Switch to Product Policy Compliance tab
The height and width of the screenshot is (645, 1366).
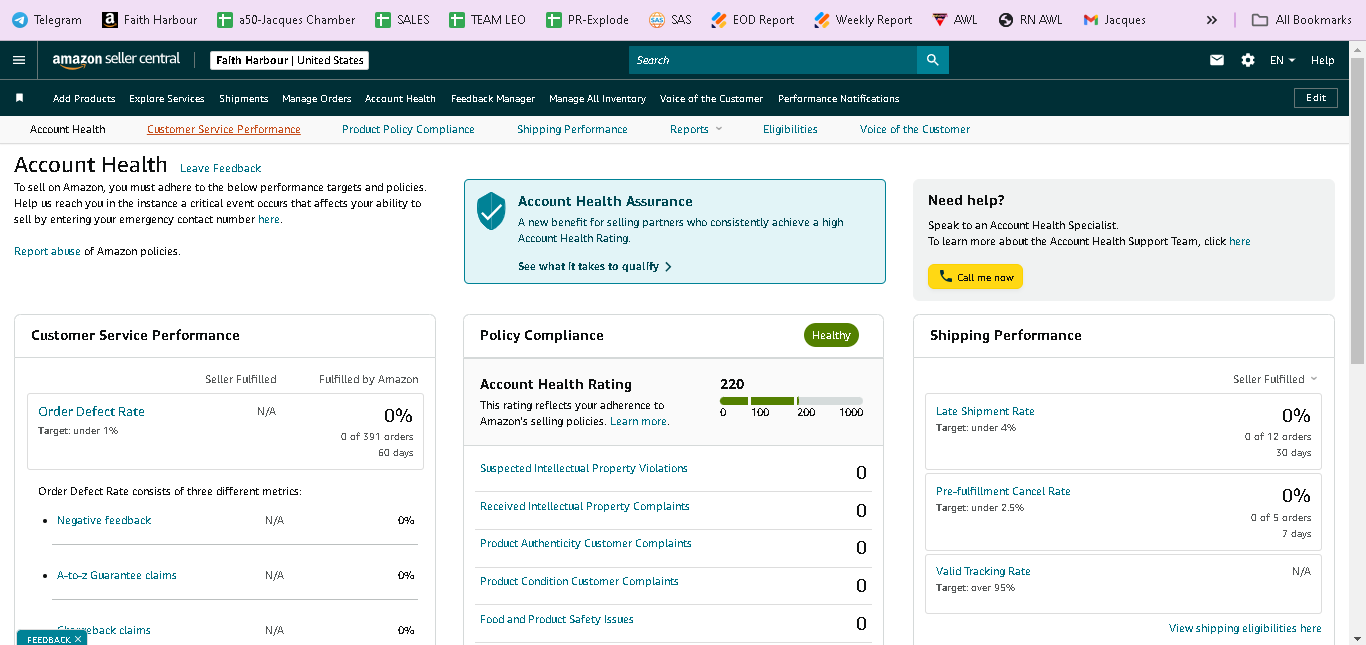click(408, 129)
